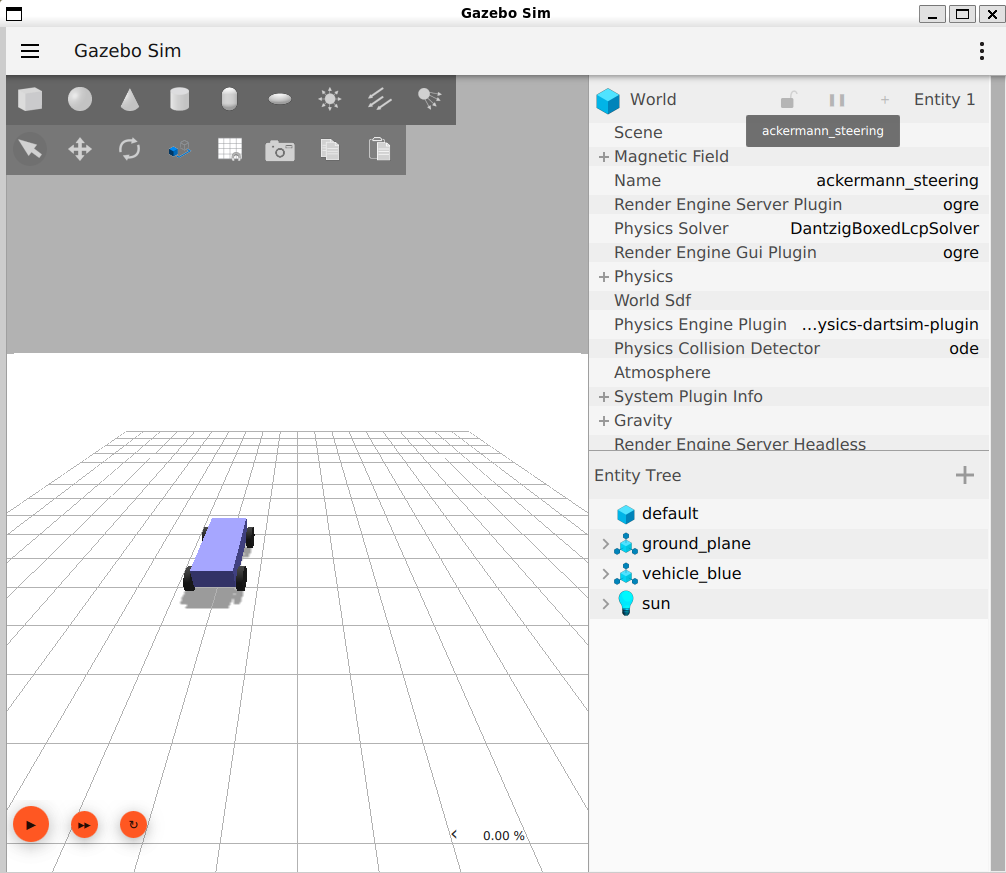Click the 0.00 % real time factor
This screenshot has width=1006, height=873.
point(504,835)
